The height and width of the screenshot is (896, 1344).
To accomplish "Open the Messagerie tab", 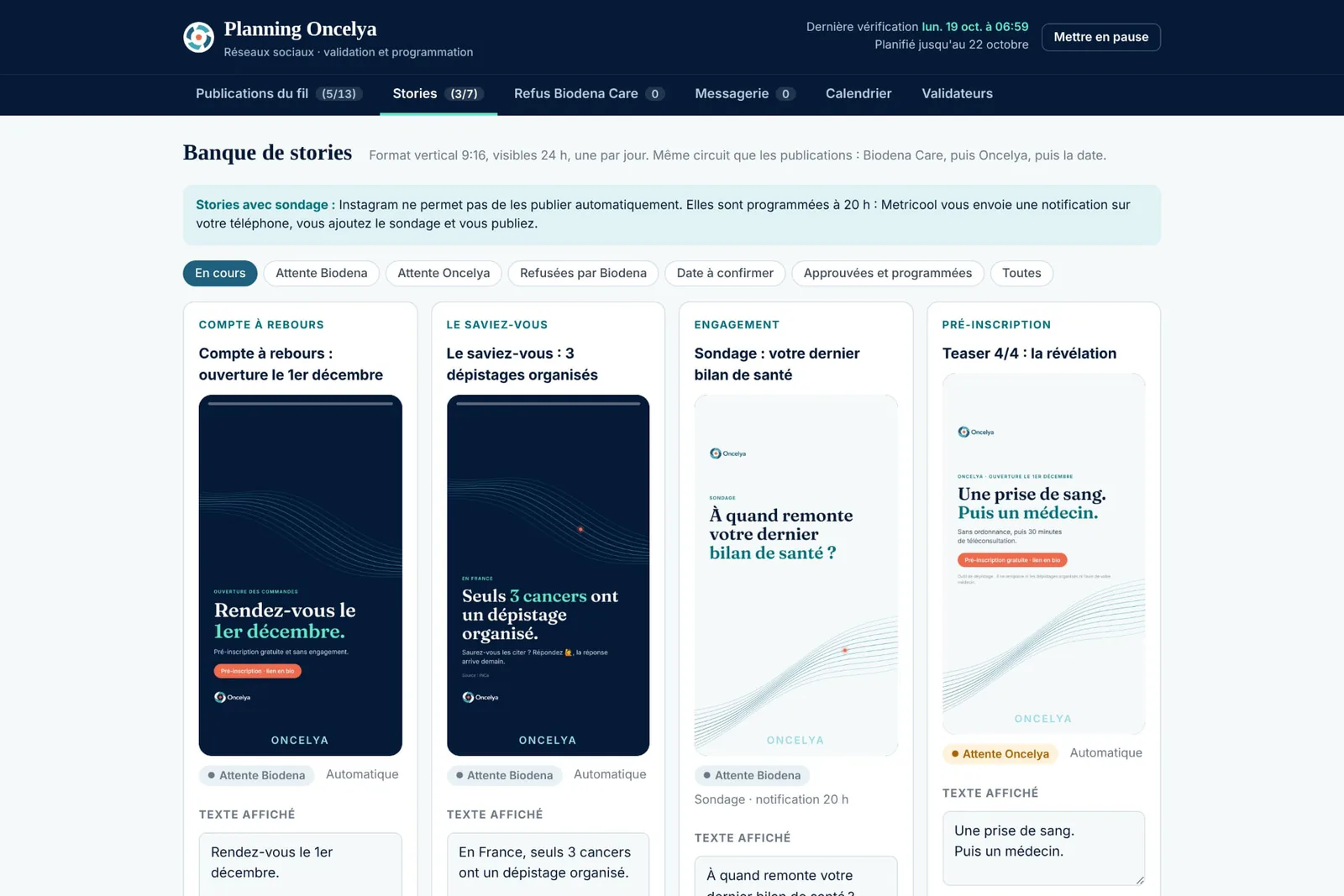I will 744,93.
